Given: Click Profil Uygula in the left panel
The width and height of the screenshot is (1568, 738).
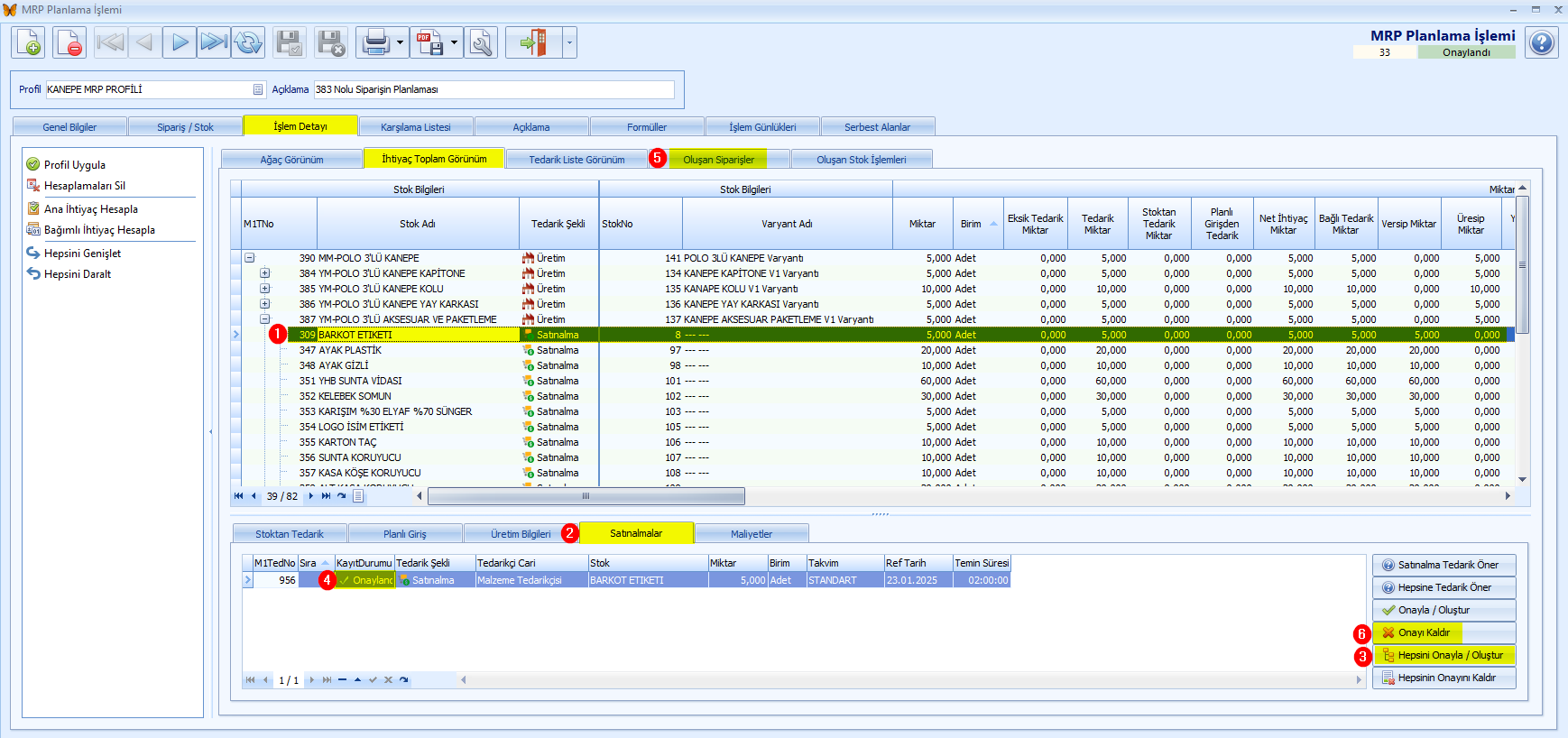Looking at the screenshot, I should [x=75, y=165].
